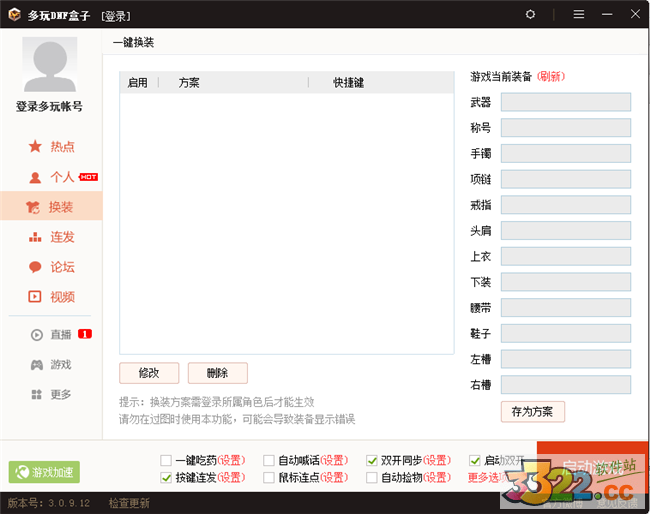The height and width of the screenshot is (514, 650).
Task: Click the 游戏加速 green button
Action: [44, 472]
